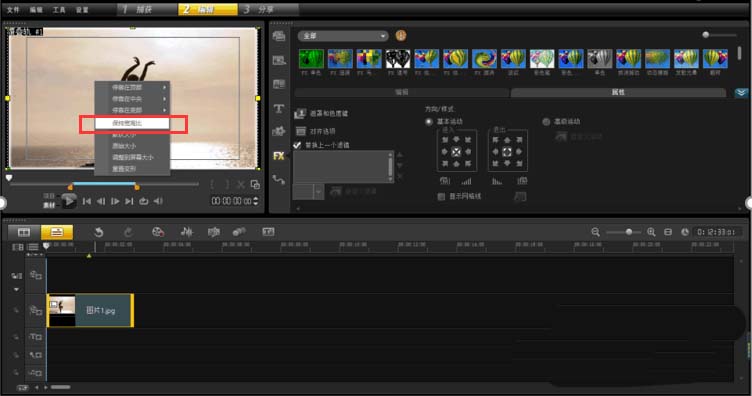Choose 'keep aspect ratio' (保持宽高比) in context menu
This screenshot has width=752, height=396.
[x=132, y=123]
